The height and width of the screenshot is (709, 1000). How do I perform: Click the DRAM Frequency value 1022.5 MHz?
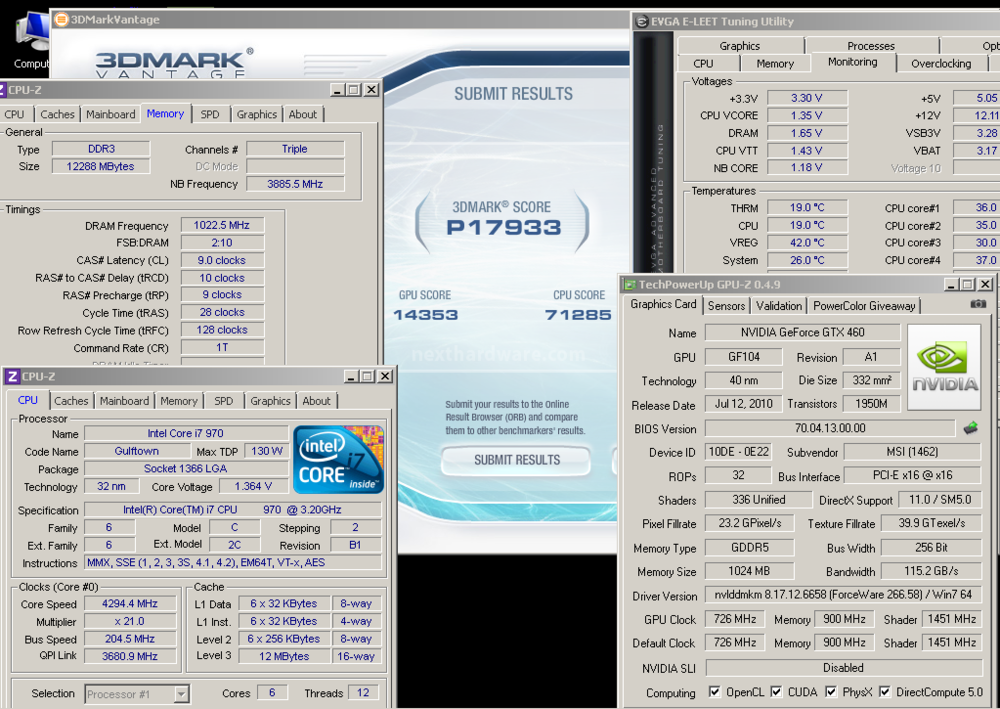(x=222, y=225)
